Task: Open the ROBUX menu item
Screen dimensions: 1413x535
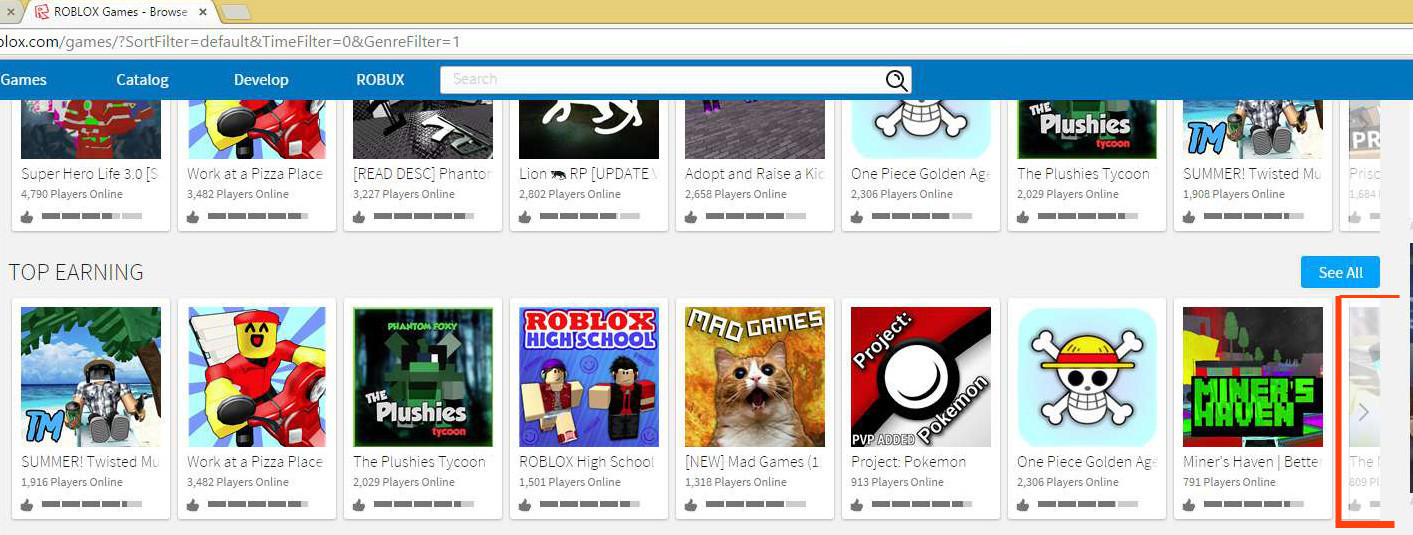Action: coord(380,80)
